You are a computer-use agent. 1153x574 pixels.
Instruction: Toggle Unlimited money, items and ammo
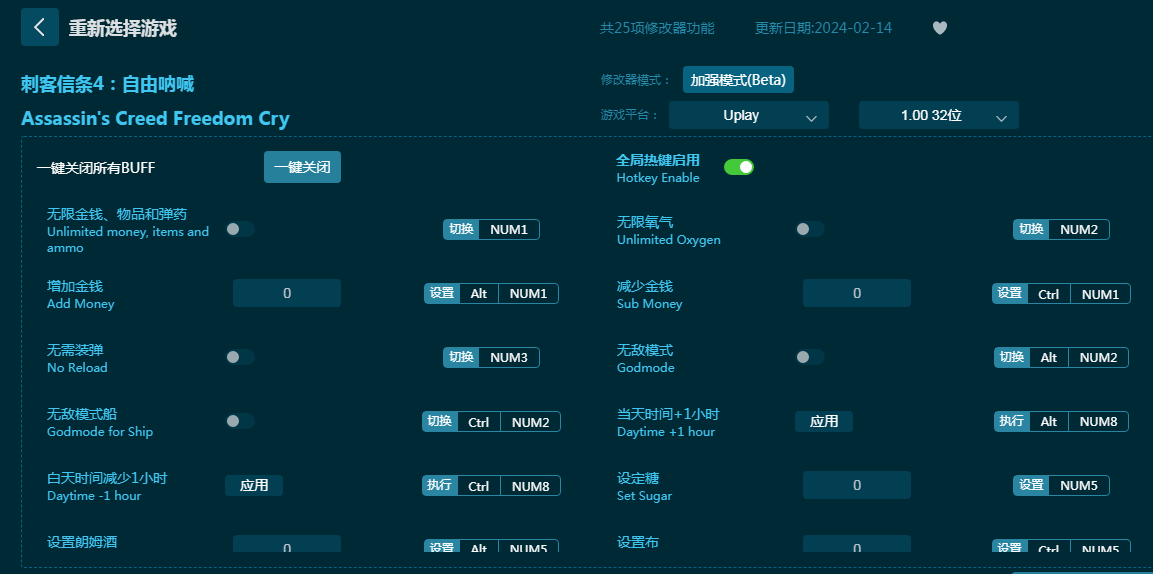click(240, 229)
